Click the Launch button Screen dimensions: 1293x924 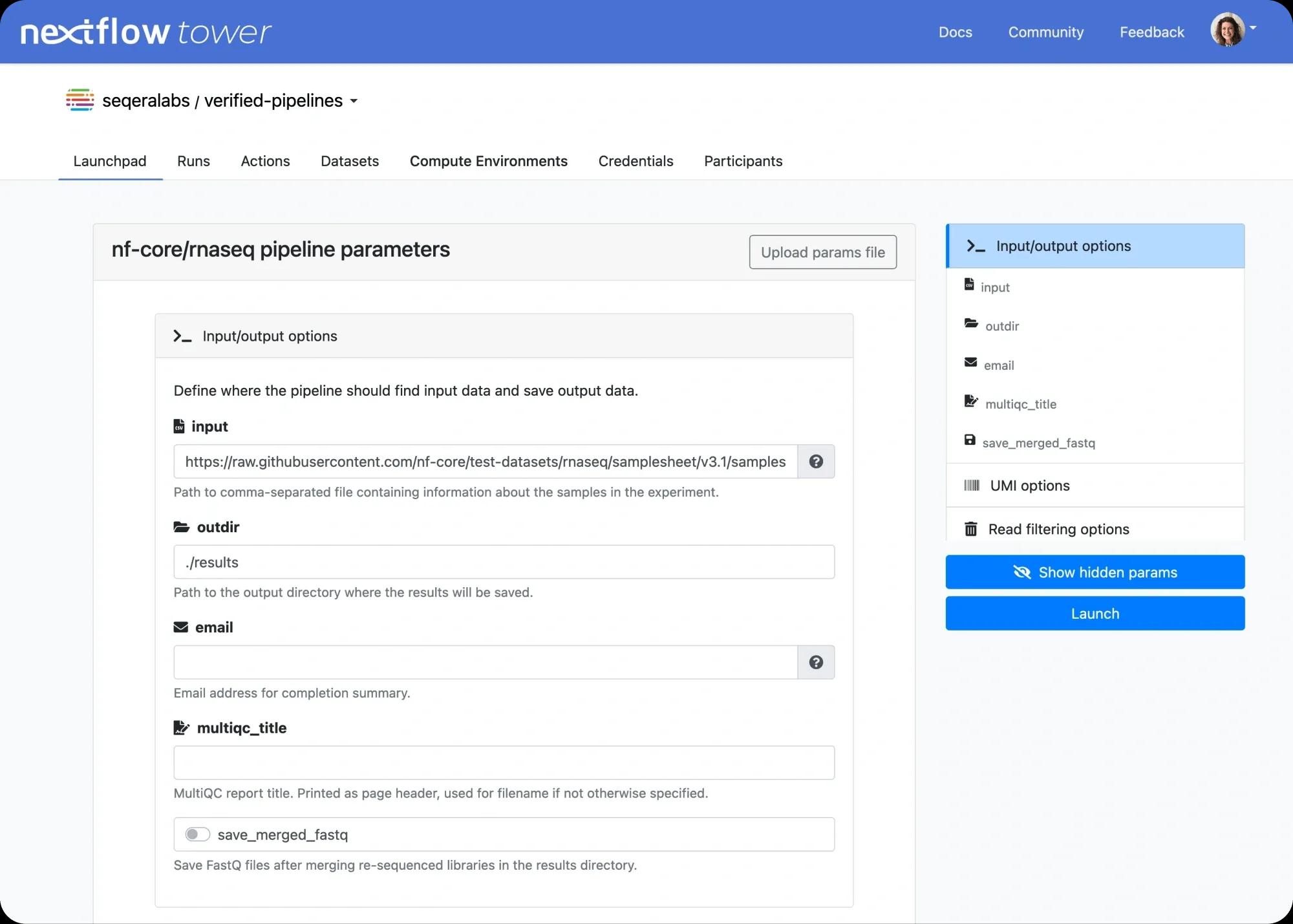tap(1094, 613)
